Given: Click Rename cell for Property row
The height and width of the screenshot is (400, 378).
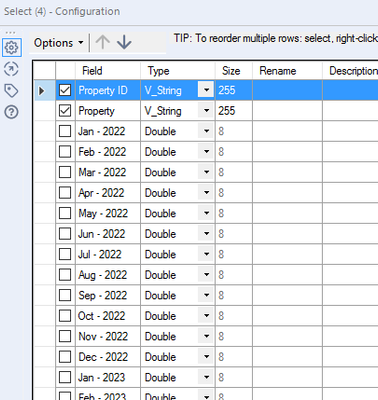Looking at the screenshot, I should [x=287, y=111].
